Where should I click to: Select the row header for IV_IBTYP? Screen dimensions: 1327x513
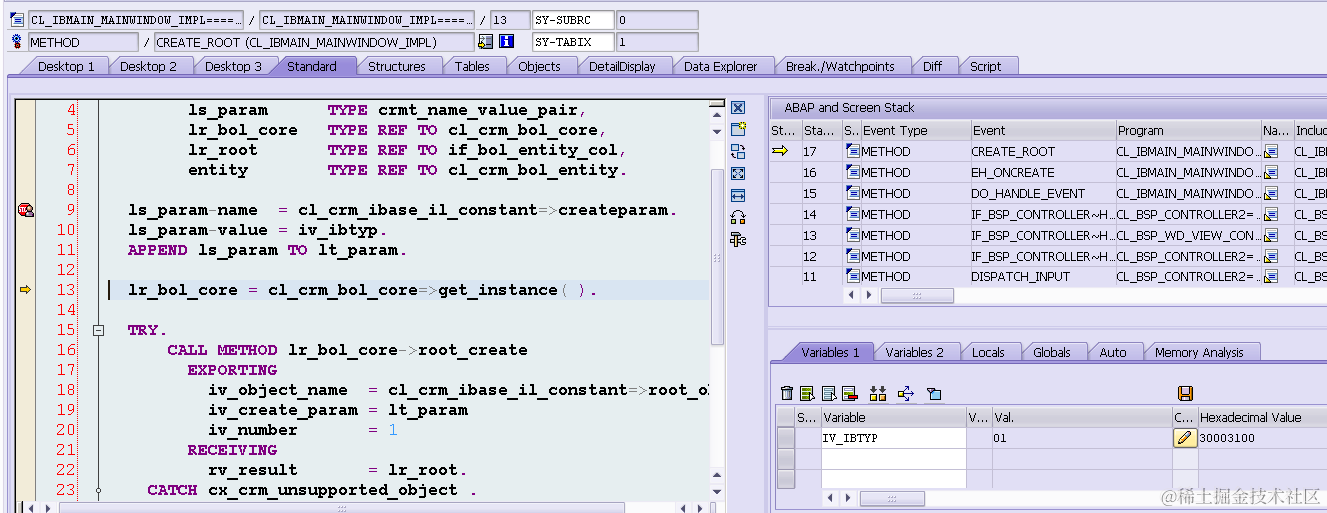click(785, 438)
